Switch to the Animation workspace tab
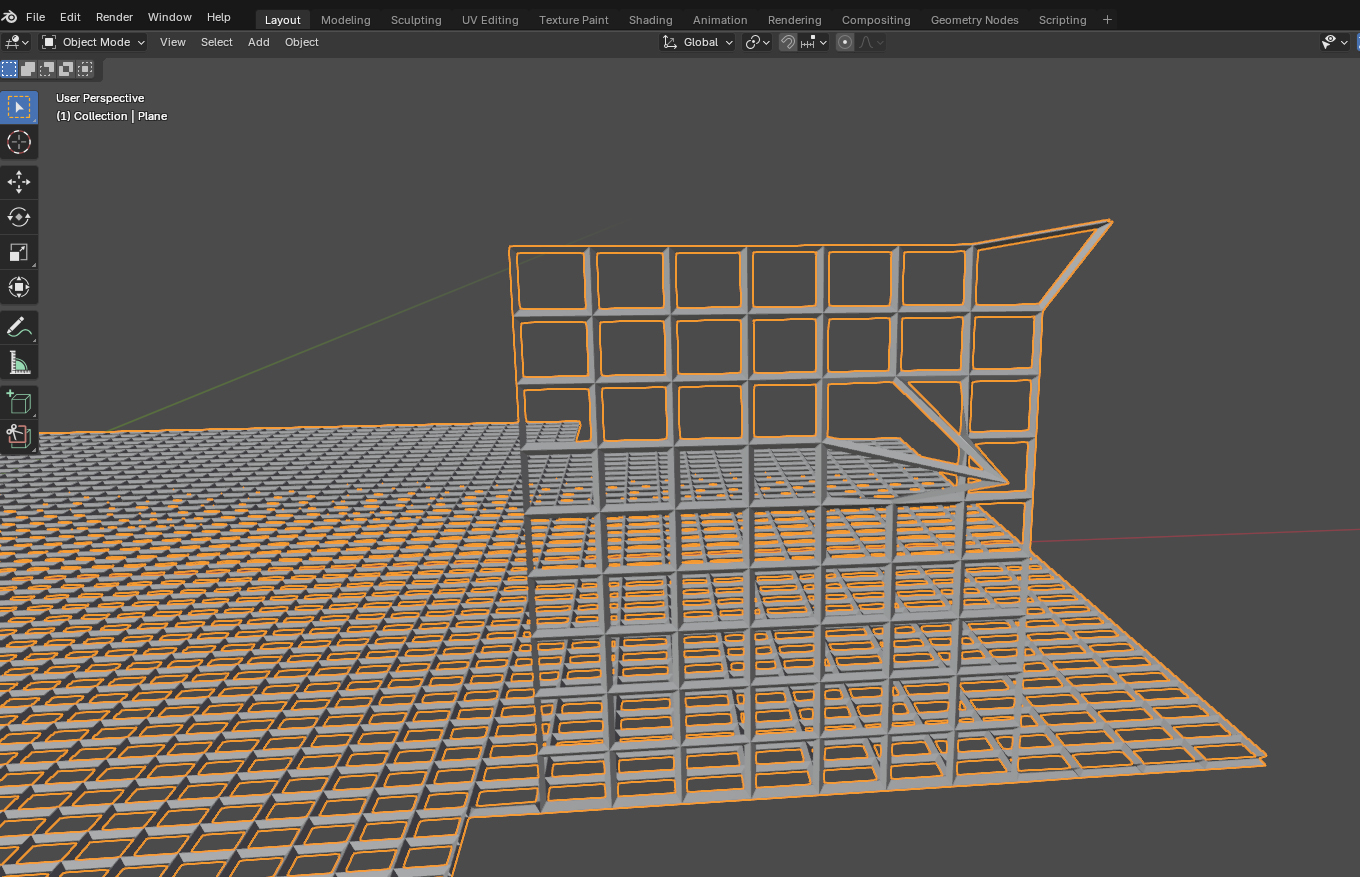 (720, 20)
